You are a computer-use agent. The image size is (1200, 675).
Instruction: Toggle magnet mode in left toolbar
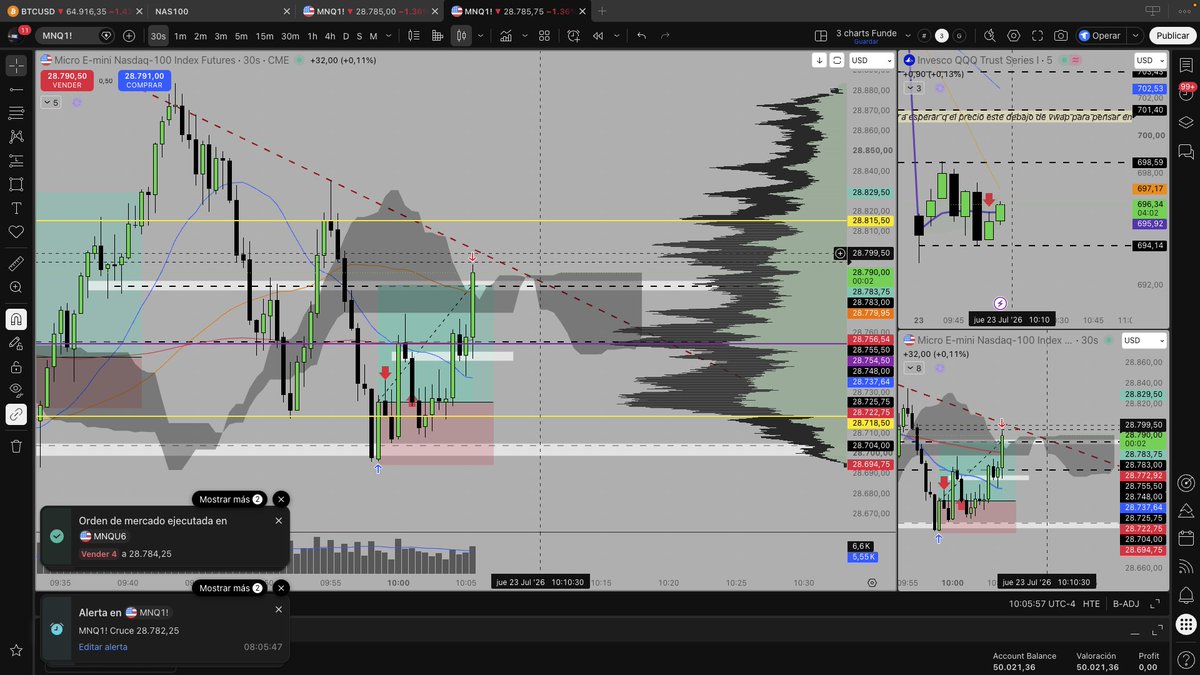pyautogui.click(x=16, y=319)
